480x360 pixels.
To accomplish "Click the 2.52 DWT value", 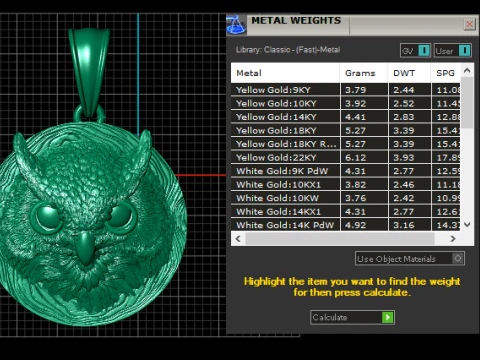I will coord(403,103).
